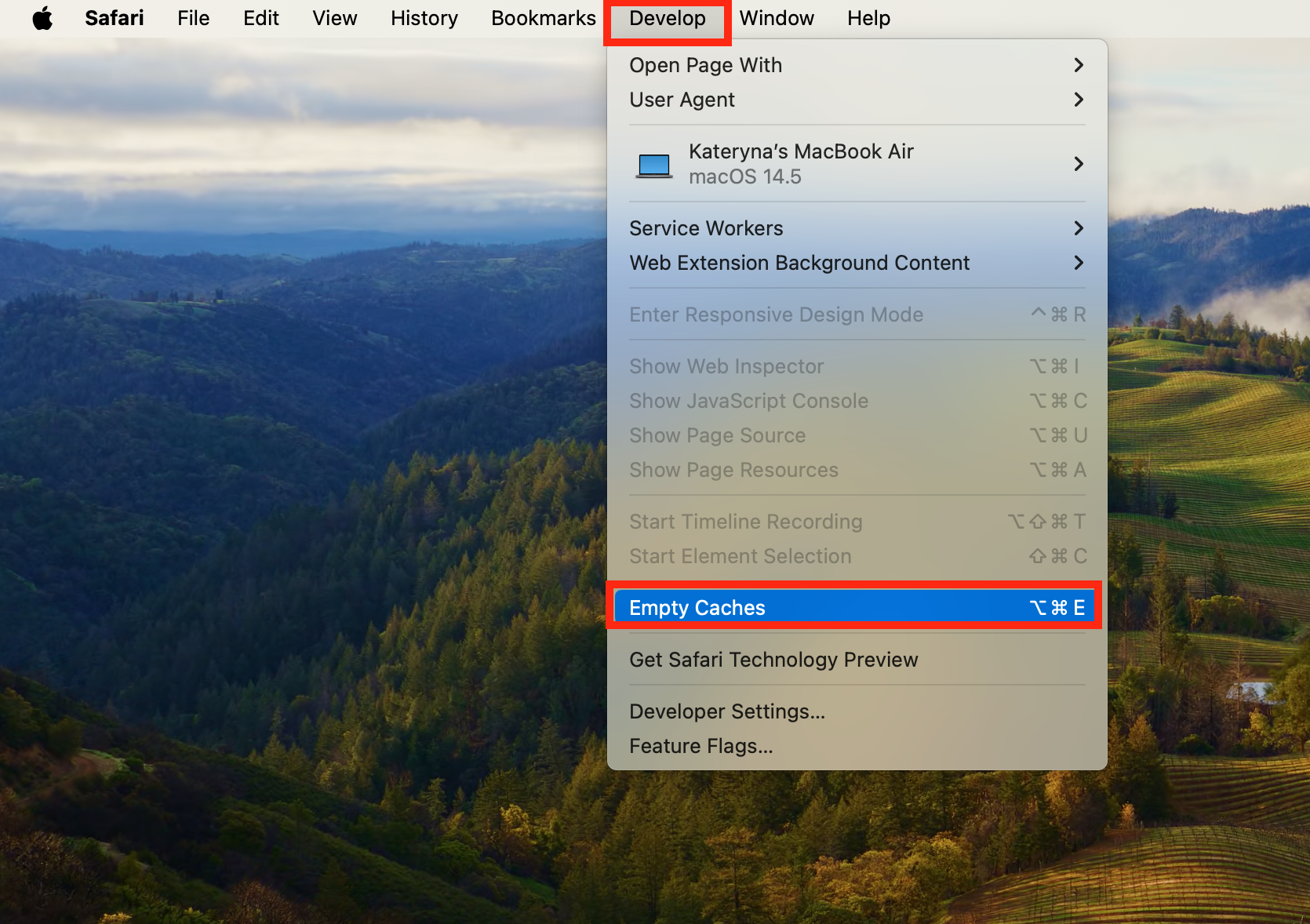Choose Enter Responsive Design Mode
1310x924 pixels.
pos(857,315)
